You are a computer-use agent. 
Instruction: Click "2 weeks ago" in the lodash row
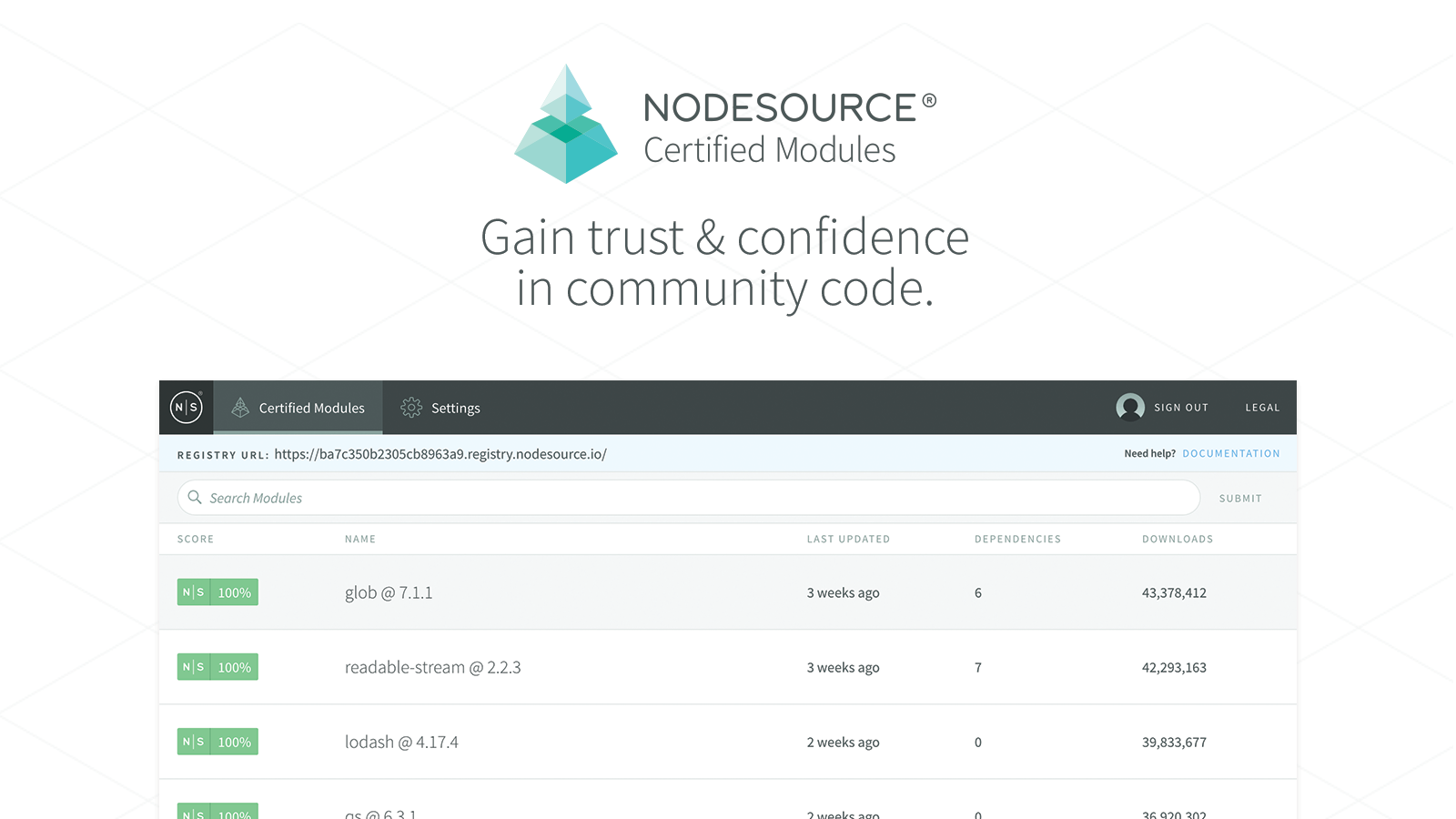(x=843, y=742)
